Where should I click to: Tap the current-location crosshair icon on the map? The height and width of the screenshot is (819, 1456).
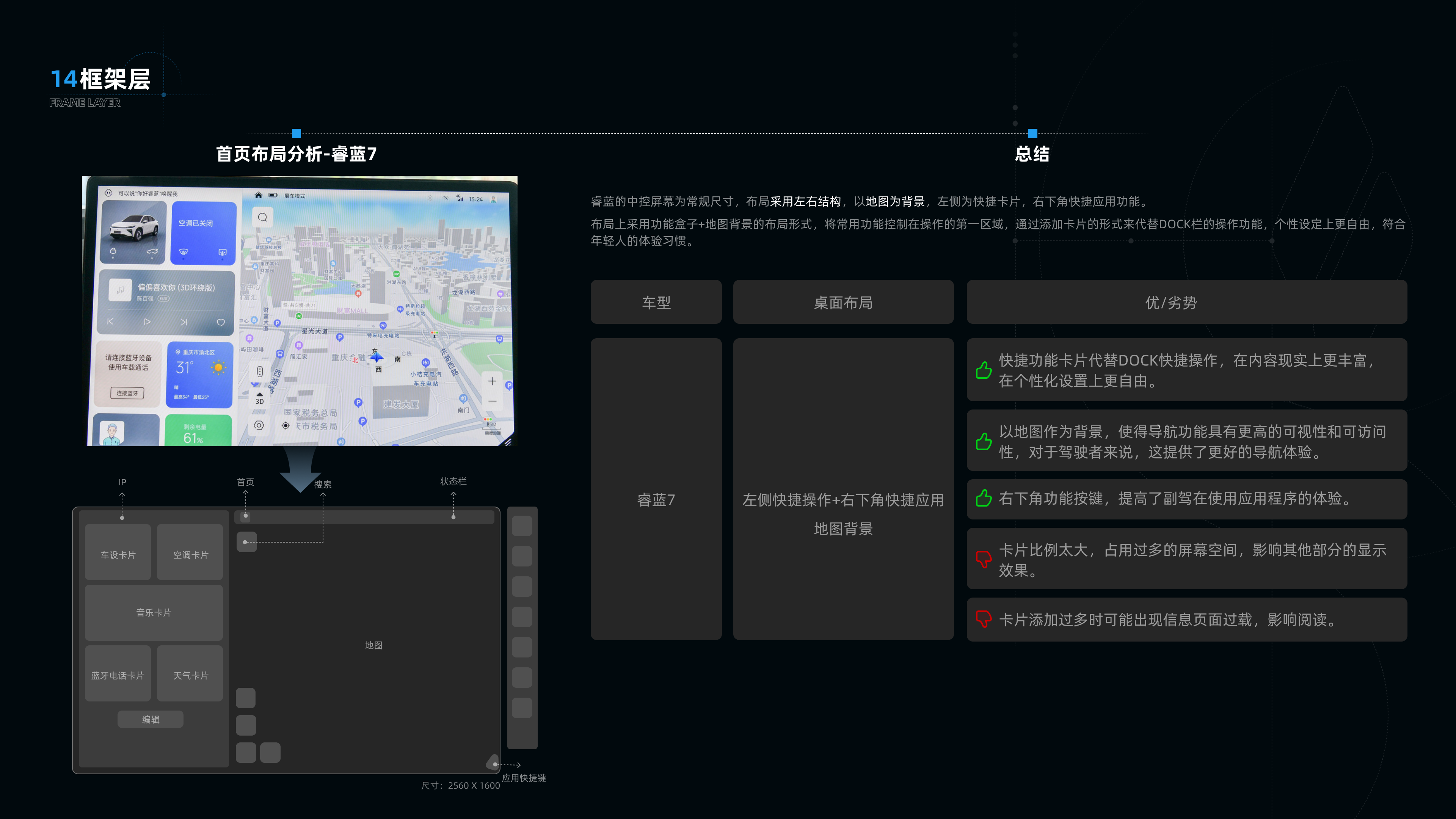click(287, 425)
